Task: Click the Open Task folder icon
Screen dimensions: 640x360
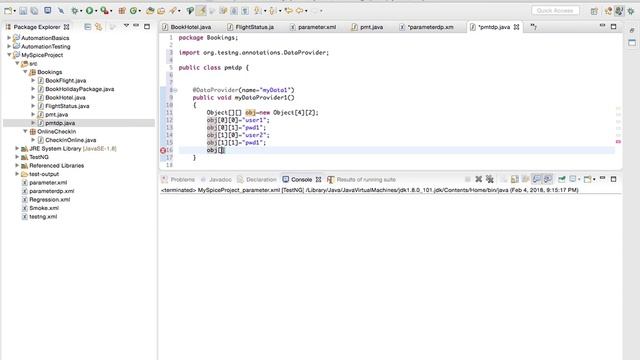Action: [161, 11]
